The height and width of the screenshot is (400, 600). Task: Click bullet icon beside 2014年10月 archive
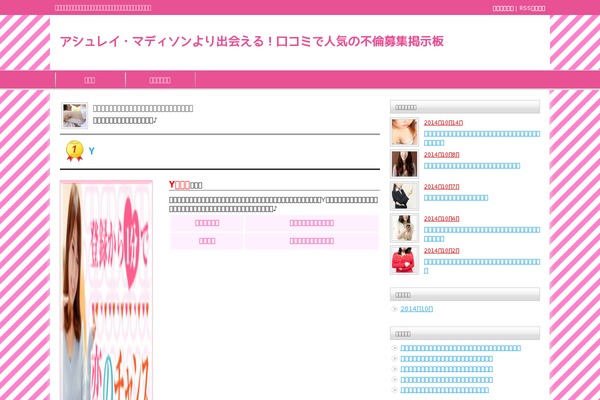[x=395, y=309]
